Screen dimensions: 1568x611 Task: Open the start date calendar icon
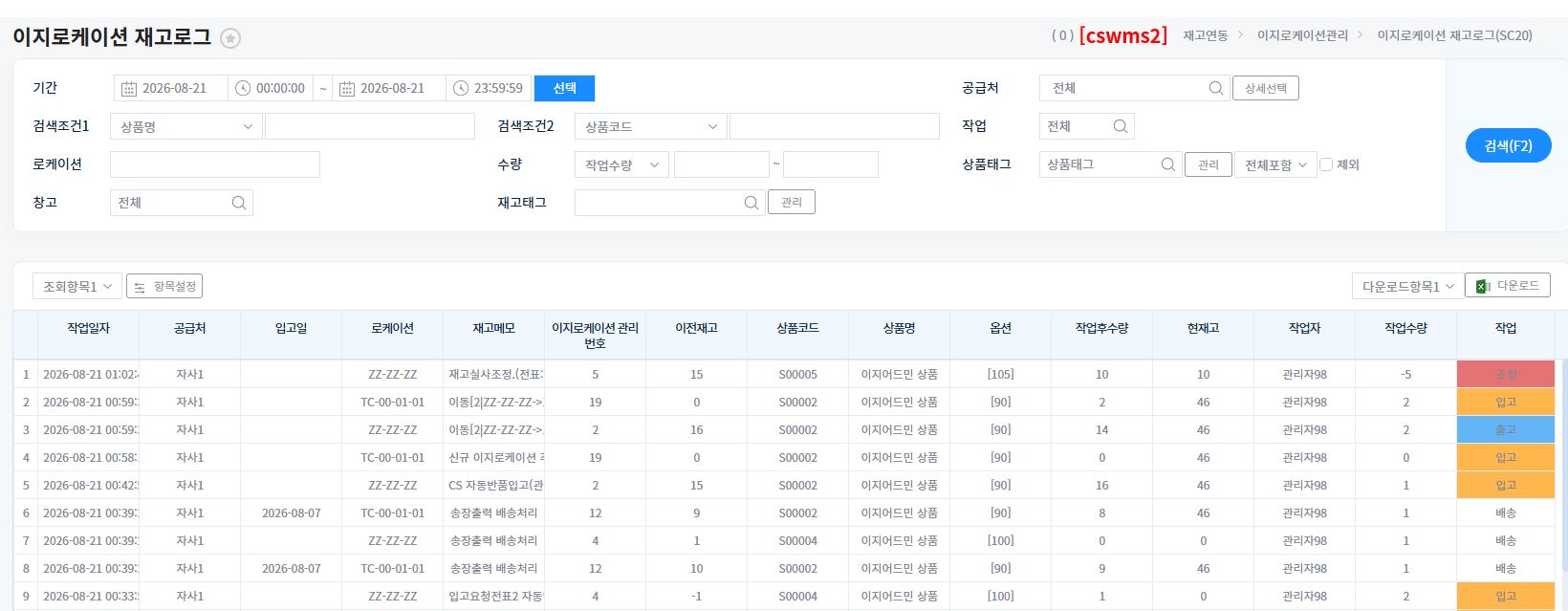[x=129, y=88]
